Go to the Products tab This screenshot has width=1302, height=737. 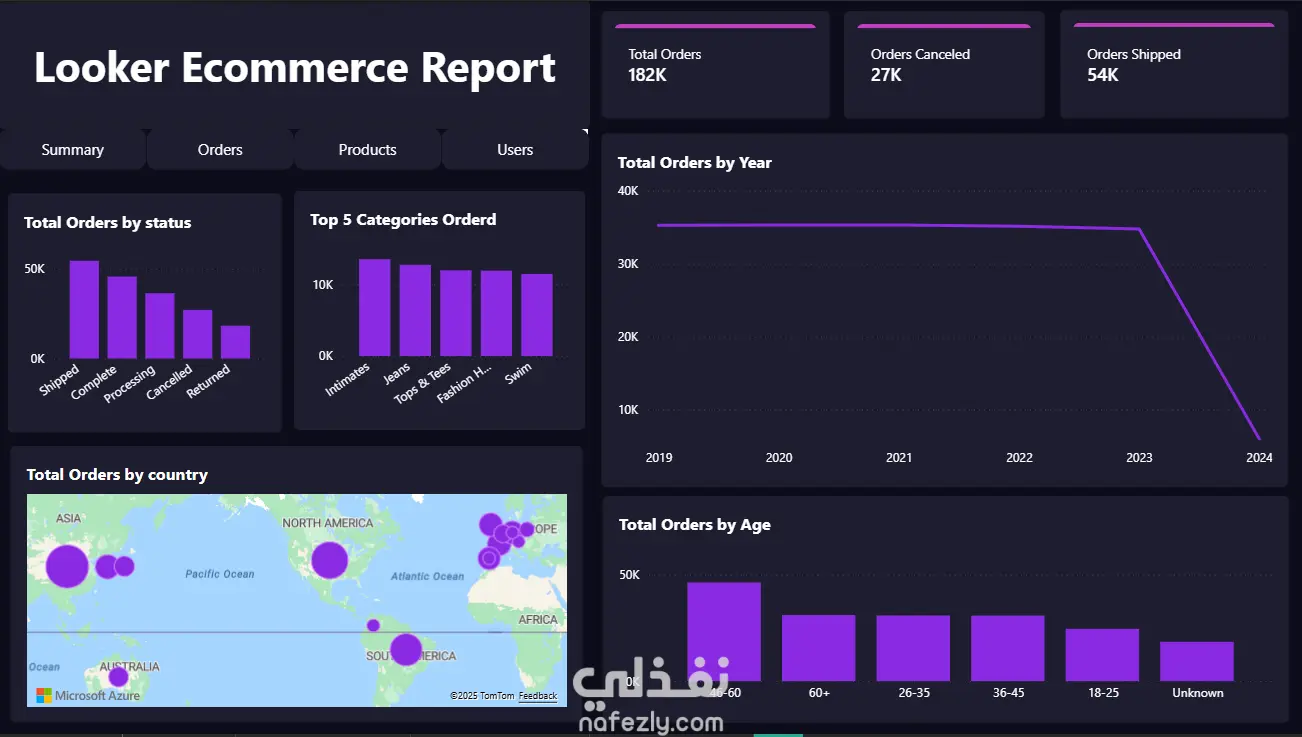pyautogui.click(x=367, y=150)
